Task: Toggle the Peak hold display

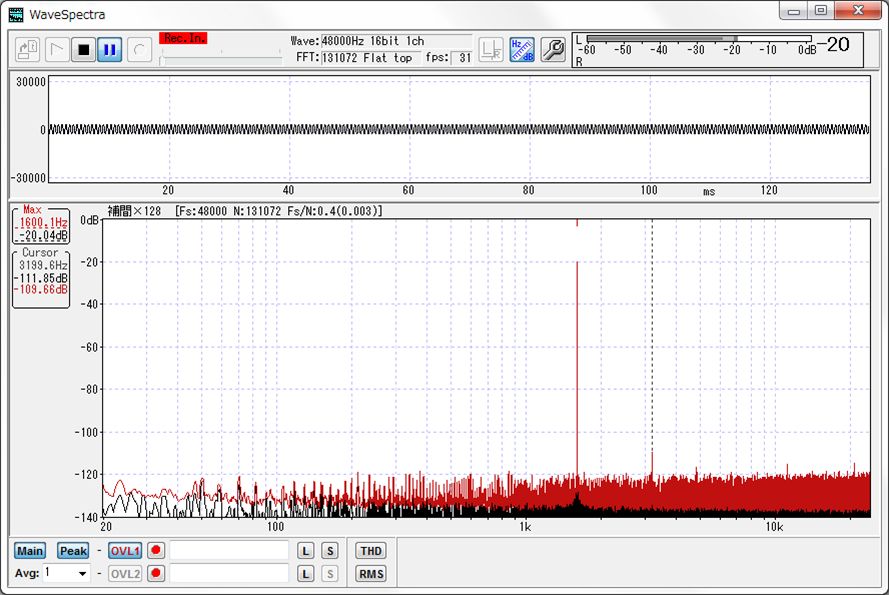Action: [x=73, y=551]
